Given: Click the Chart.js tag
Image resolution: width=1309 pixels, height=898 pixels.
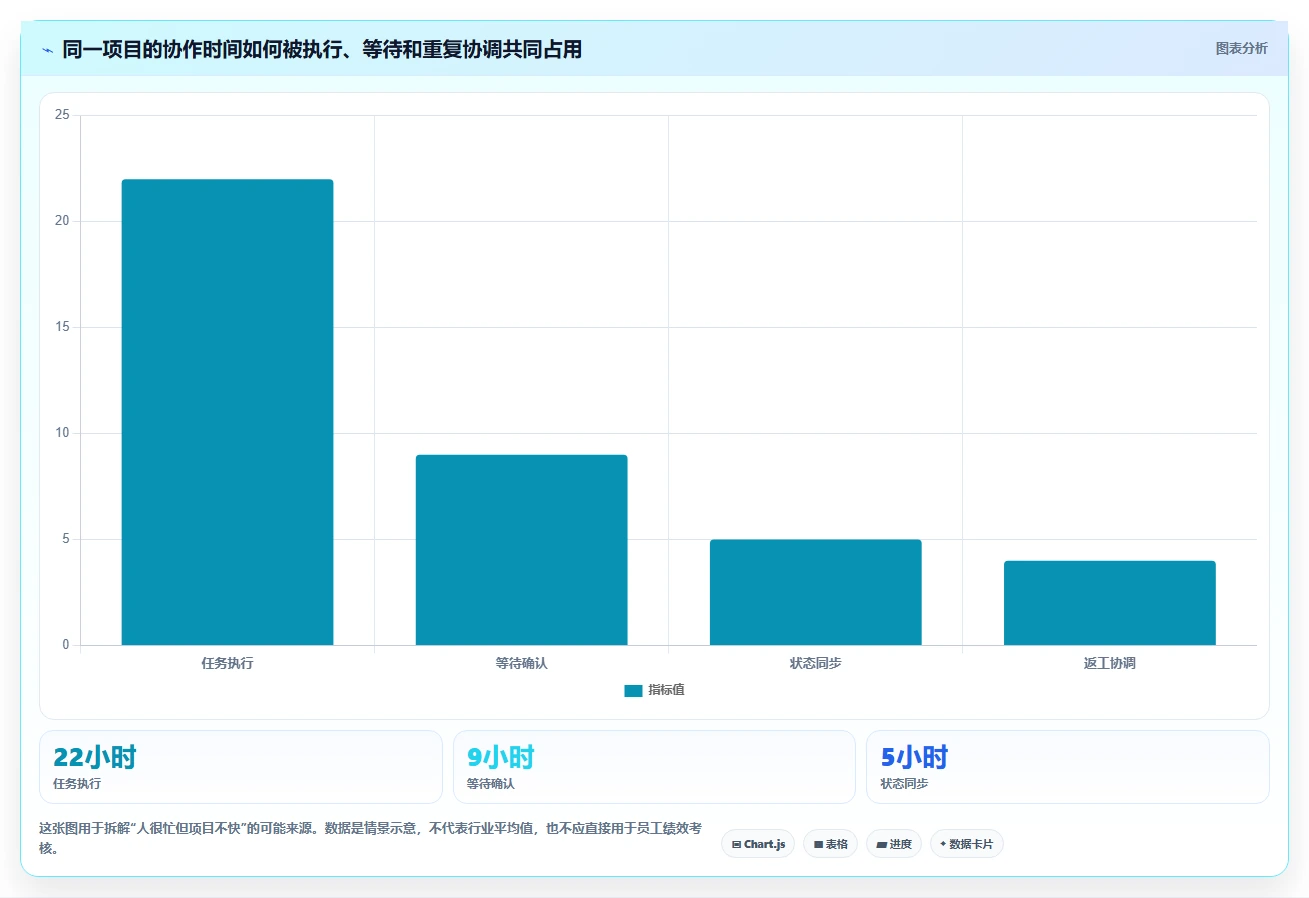Looking at the screenshot, I should click(x=758, y=844).
